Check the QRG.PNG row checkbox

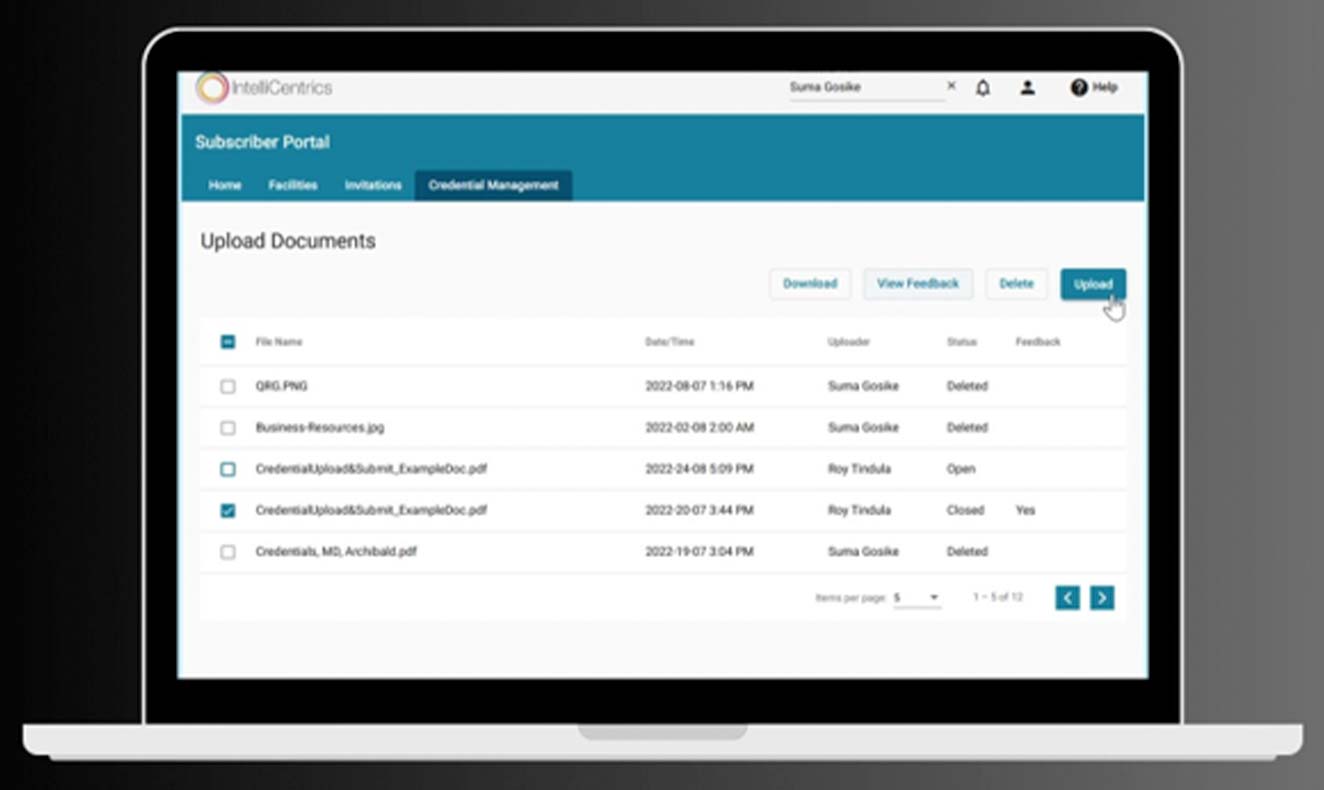coord(228,386)
